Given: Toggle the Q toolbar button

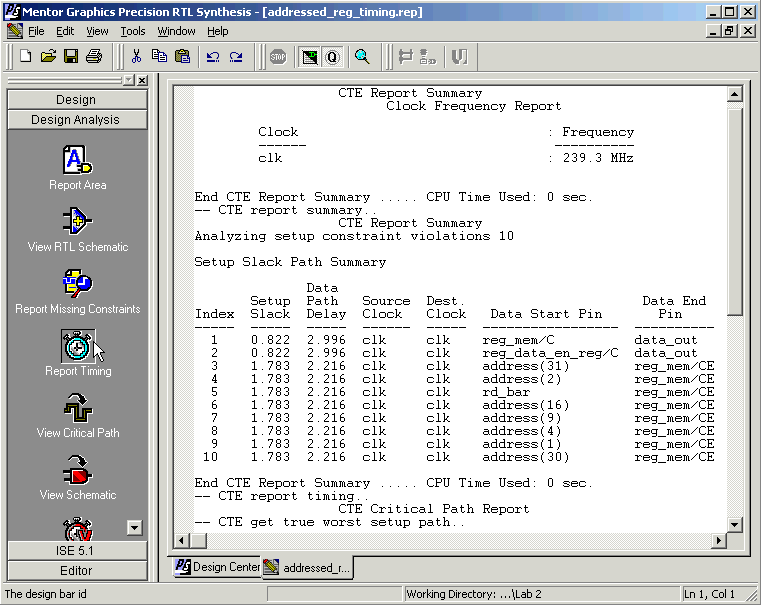Looking at the screenshot, I should [332, 57].
